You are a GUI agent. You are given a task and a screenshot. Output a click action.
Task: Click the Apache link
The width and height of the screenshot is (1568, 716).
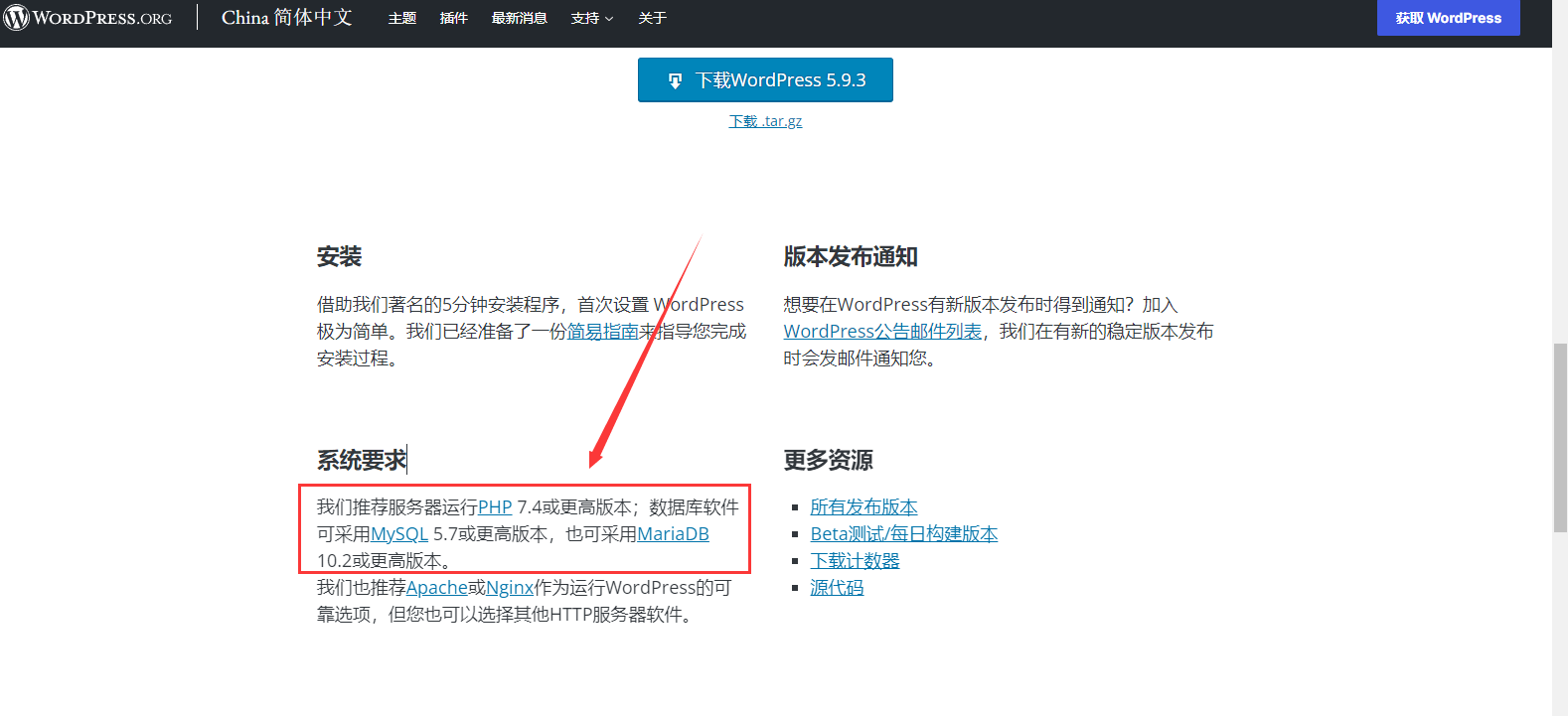click(436, 588)
